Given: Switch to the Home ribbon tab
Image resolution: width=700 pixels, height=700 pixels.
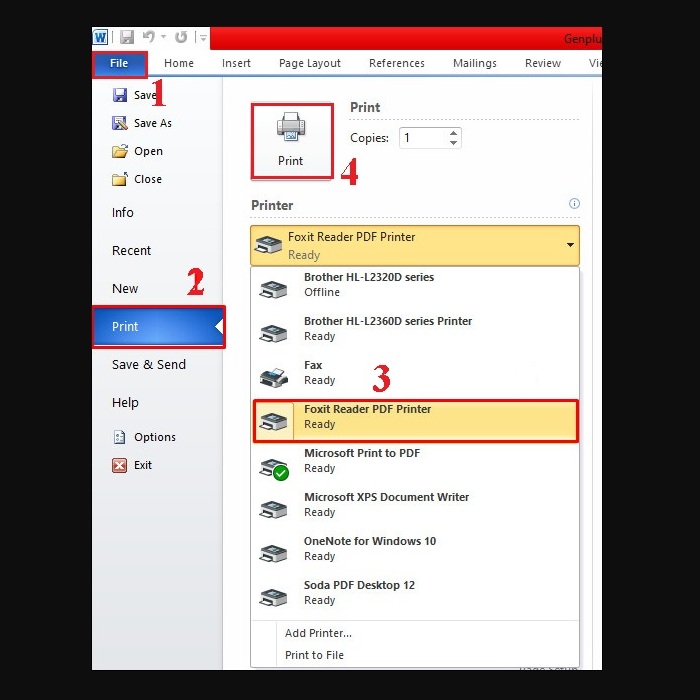Looking at the screenshot, I should point(179,63).
